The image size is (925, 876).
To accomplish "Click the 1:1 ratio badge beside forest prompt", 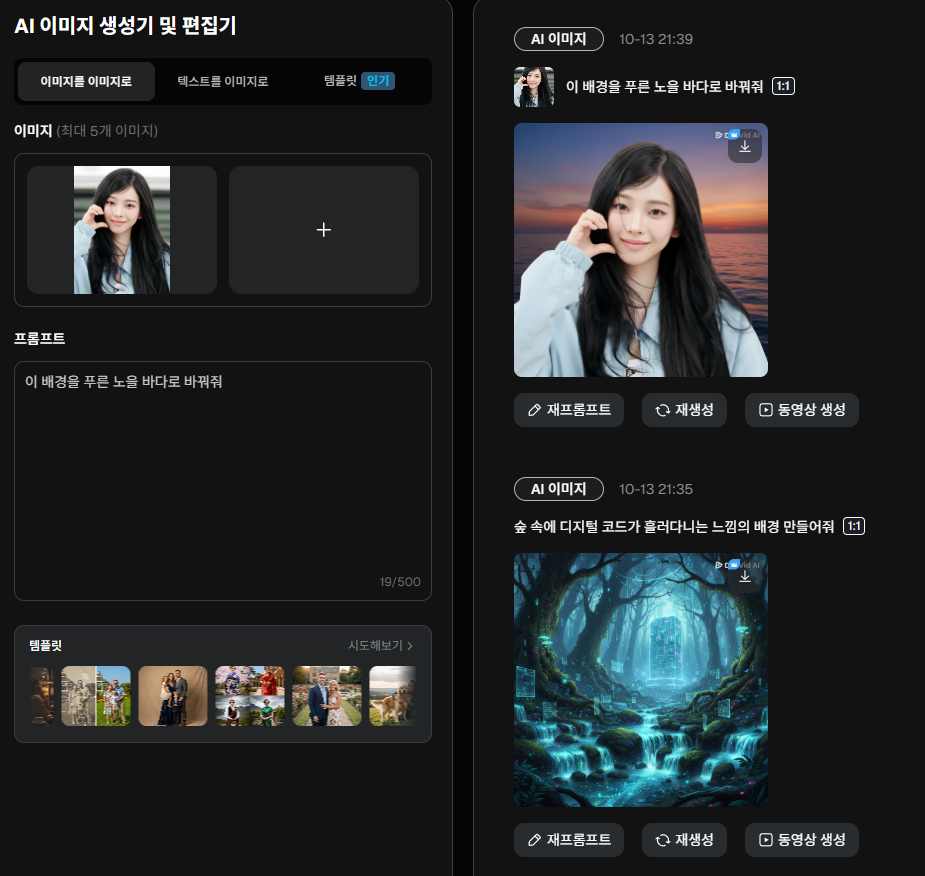I will point(854,526).
